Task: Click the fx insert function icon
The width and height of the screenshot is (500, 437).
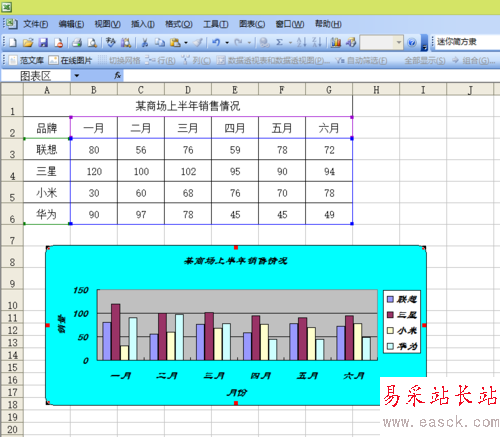Action: coord(117,76)
